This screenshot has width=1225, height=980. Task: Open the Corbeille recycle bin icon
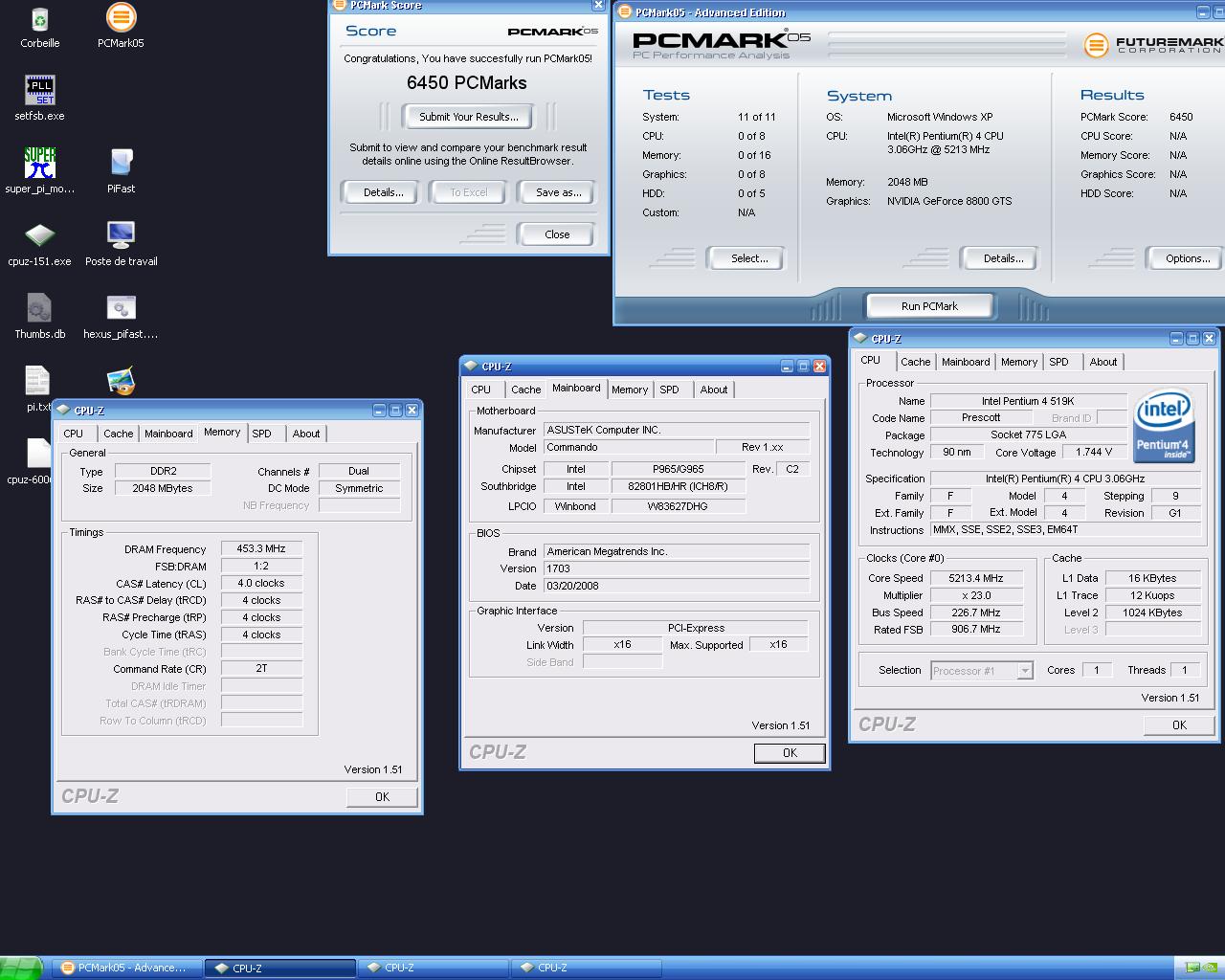point(39,27)
